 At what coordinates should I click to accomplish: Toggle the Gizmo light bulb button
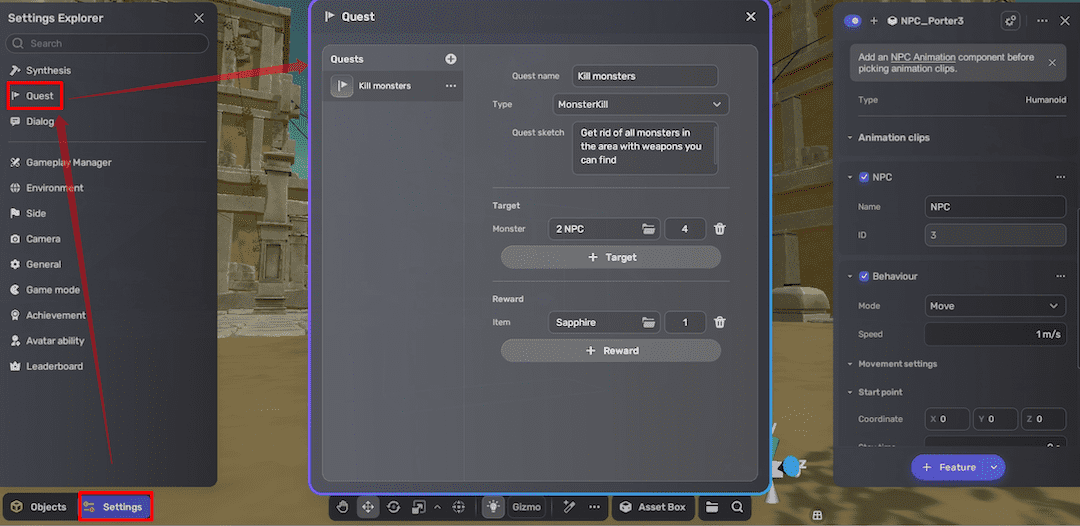tap(494, 507)
